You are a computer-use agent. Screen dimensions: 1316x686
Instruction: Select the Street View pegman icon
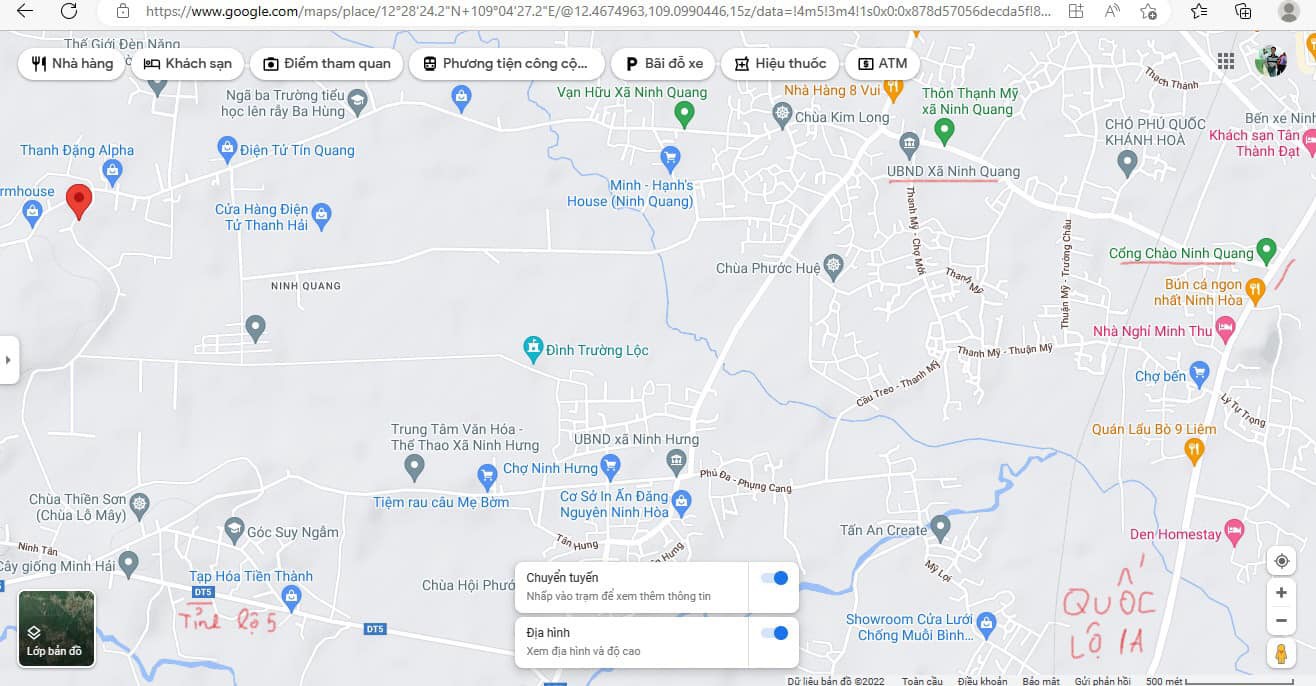[1281, 654]
